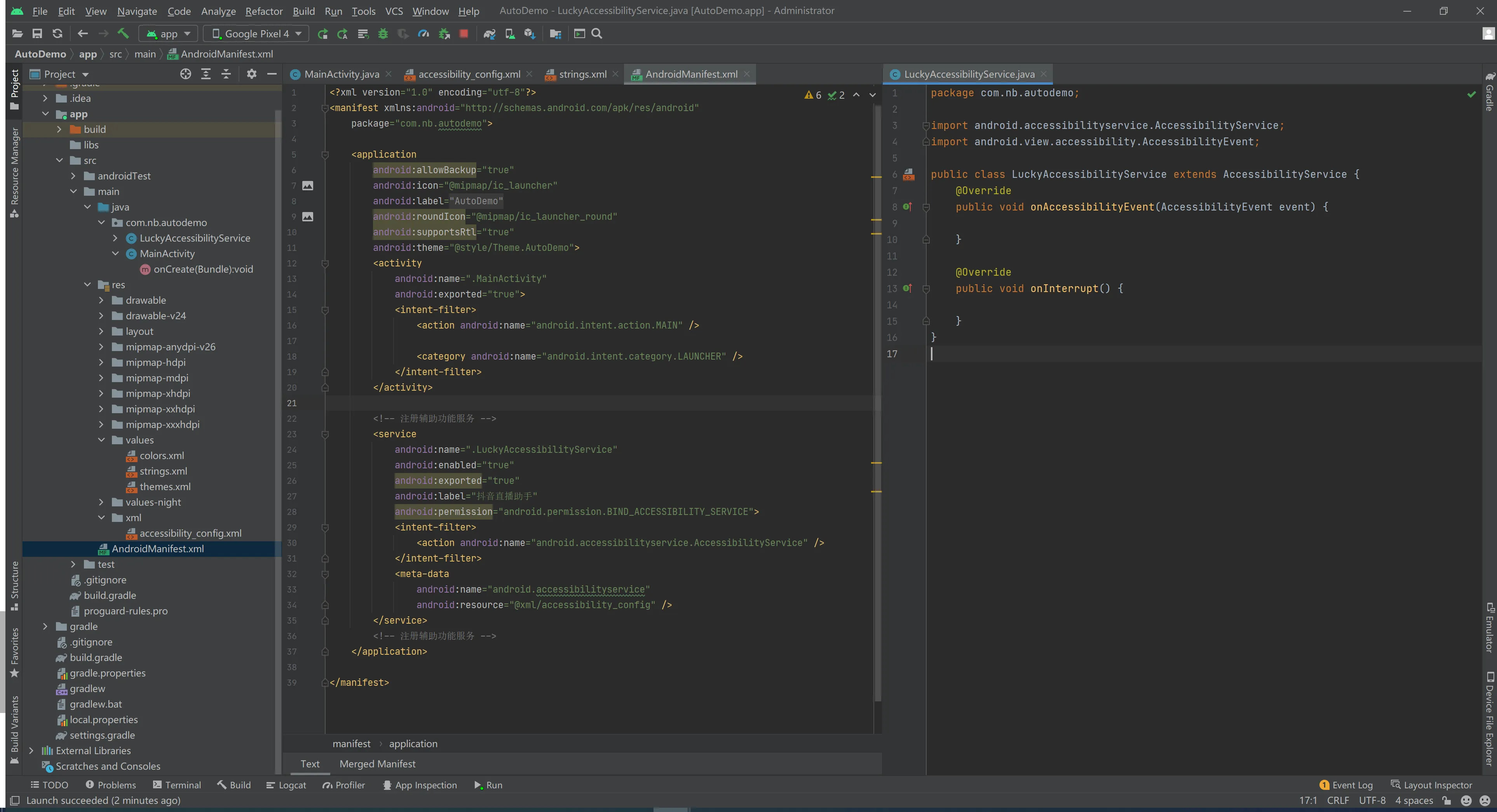Expand External Libraries node
The image size is (1497, 812).
pos(31,750)
